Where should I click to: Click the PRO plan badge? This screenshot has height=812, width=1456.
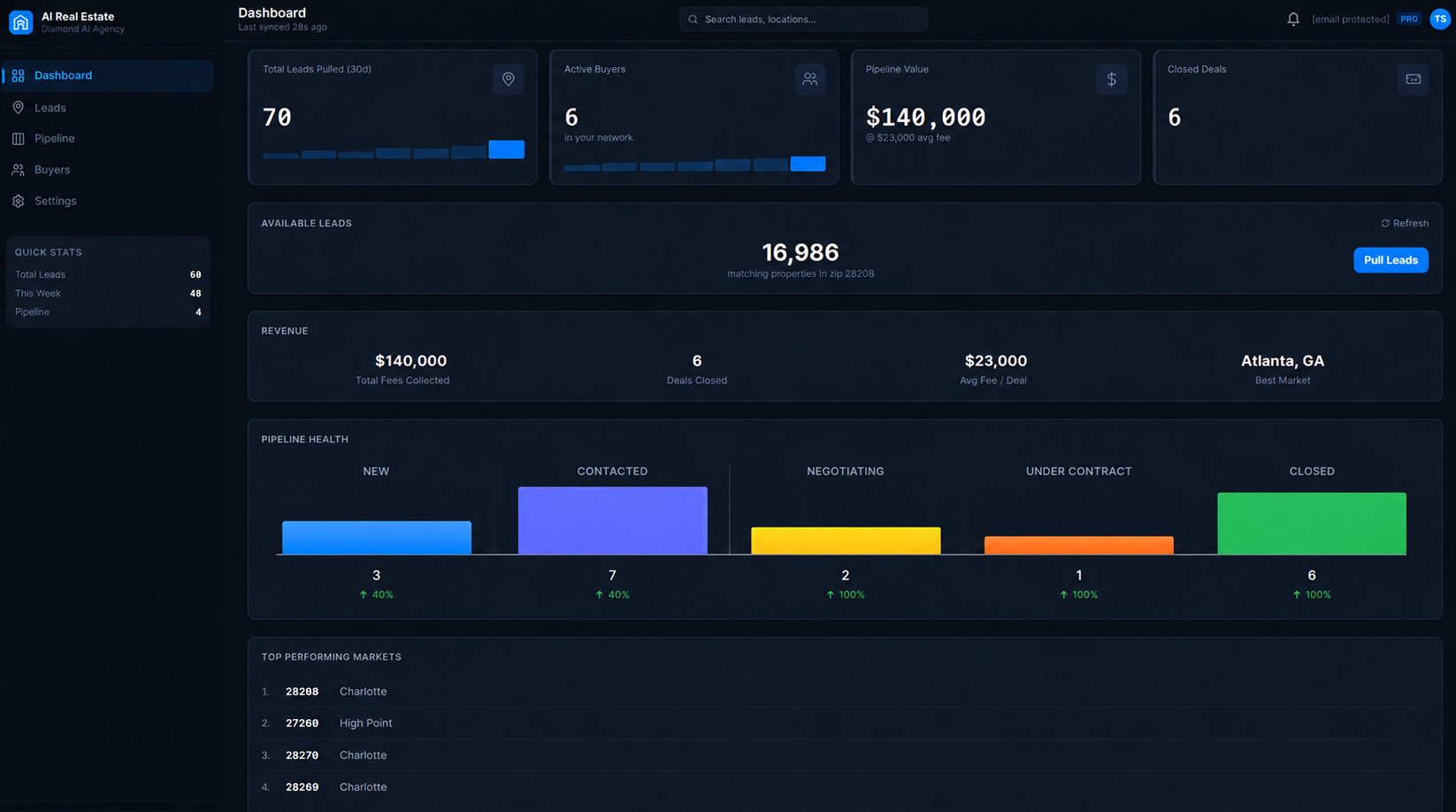click(x=1409, y=19)
